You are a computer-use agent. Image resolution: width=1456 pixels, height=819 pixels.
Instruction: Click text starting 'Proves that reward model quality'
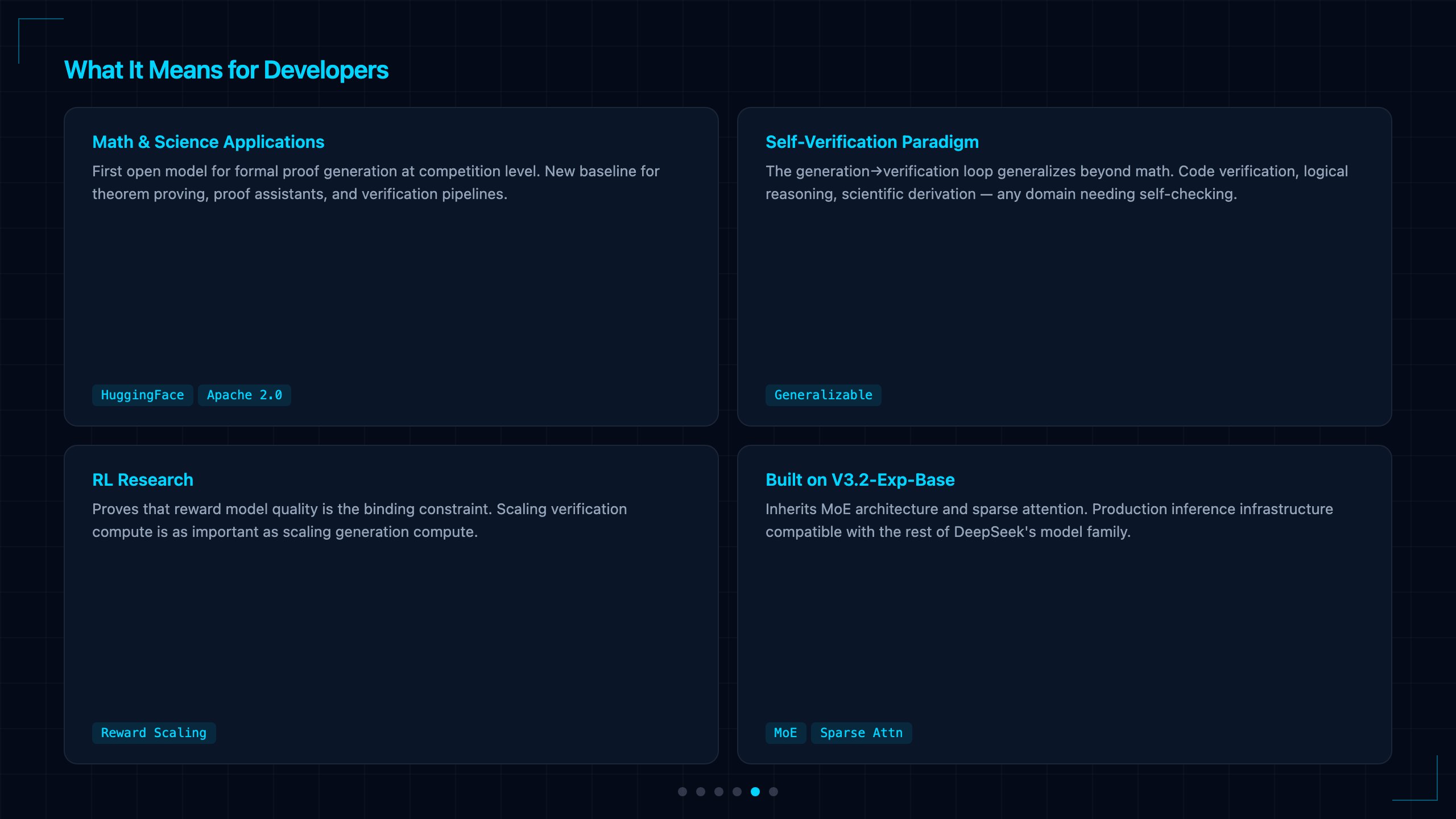point(359,520)
